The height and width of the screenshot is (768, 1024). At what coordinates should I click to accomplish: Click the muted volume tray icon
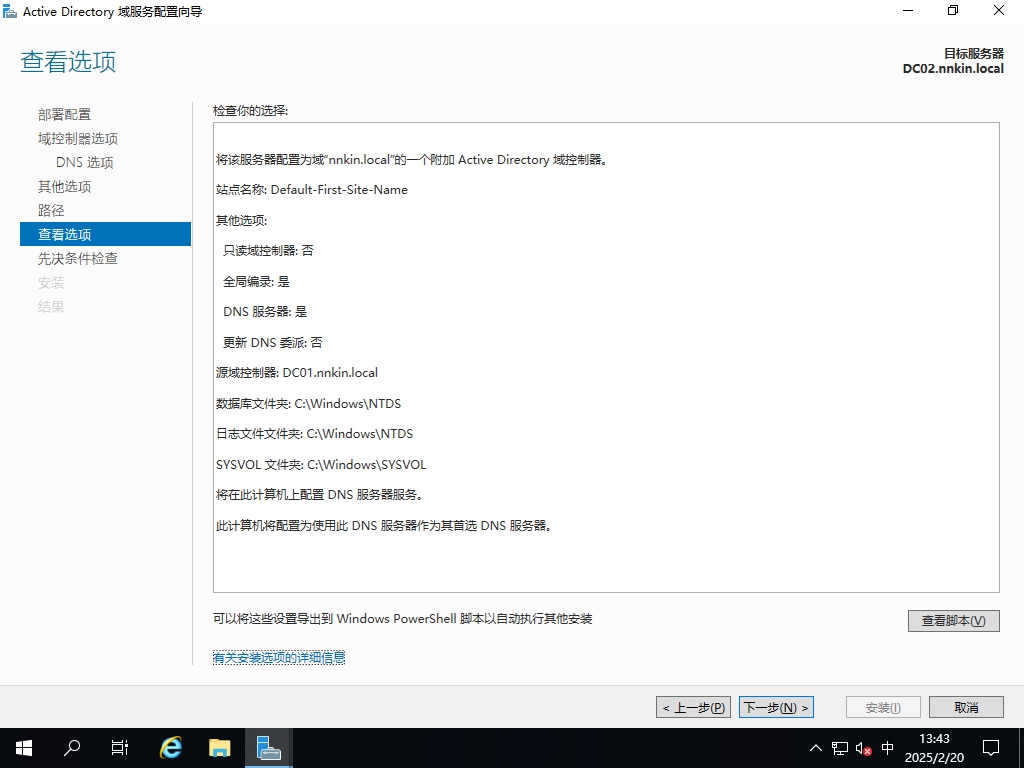click(x=864, y=748)
